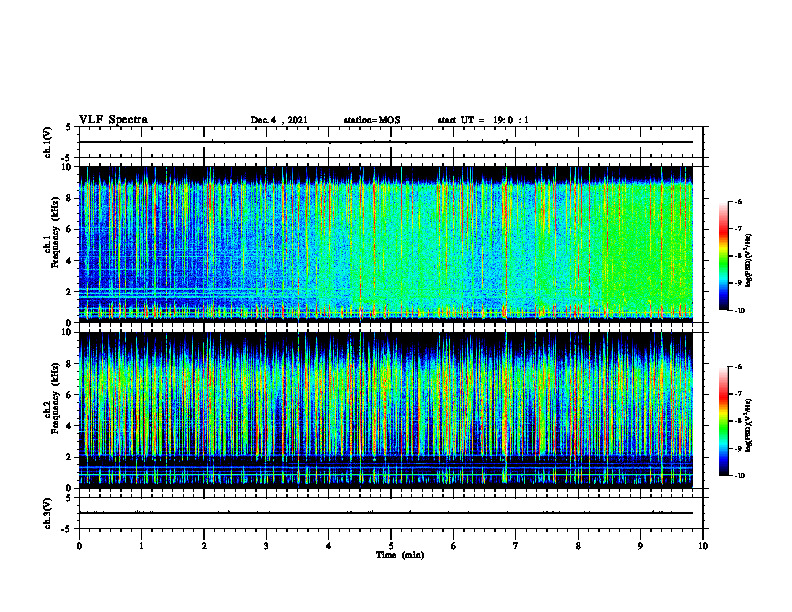Click the time axis tick label "5"
Image resolution: width=792 pixels, height=612 pixels.
tap(391, 546)
